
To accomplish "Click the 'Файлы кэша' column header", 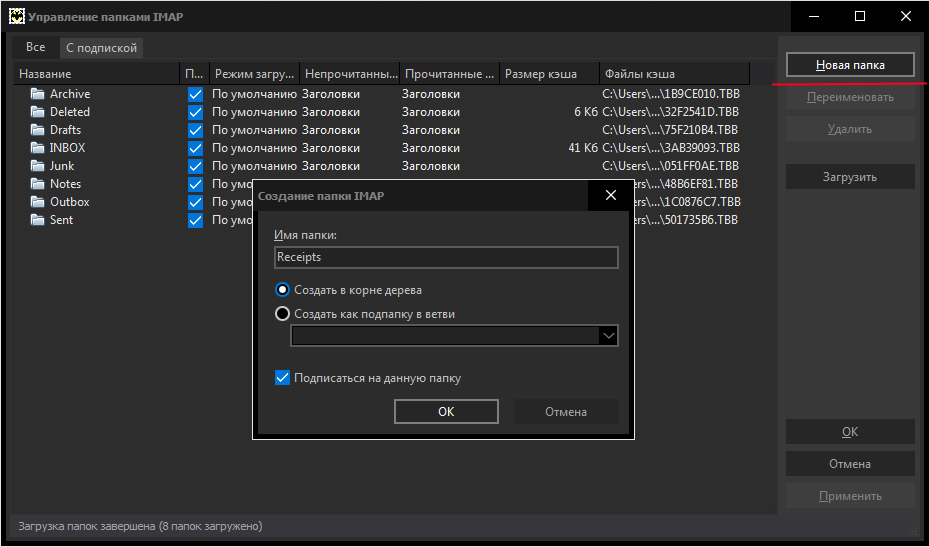I will [674, 74].
